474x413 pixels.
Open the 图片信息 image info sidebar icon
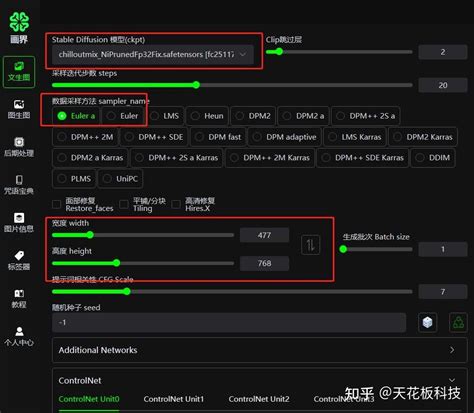pos(19,222)
